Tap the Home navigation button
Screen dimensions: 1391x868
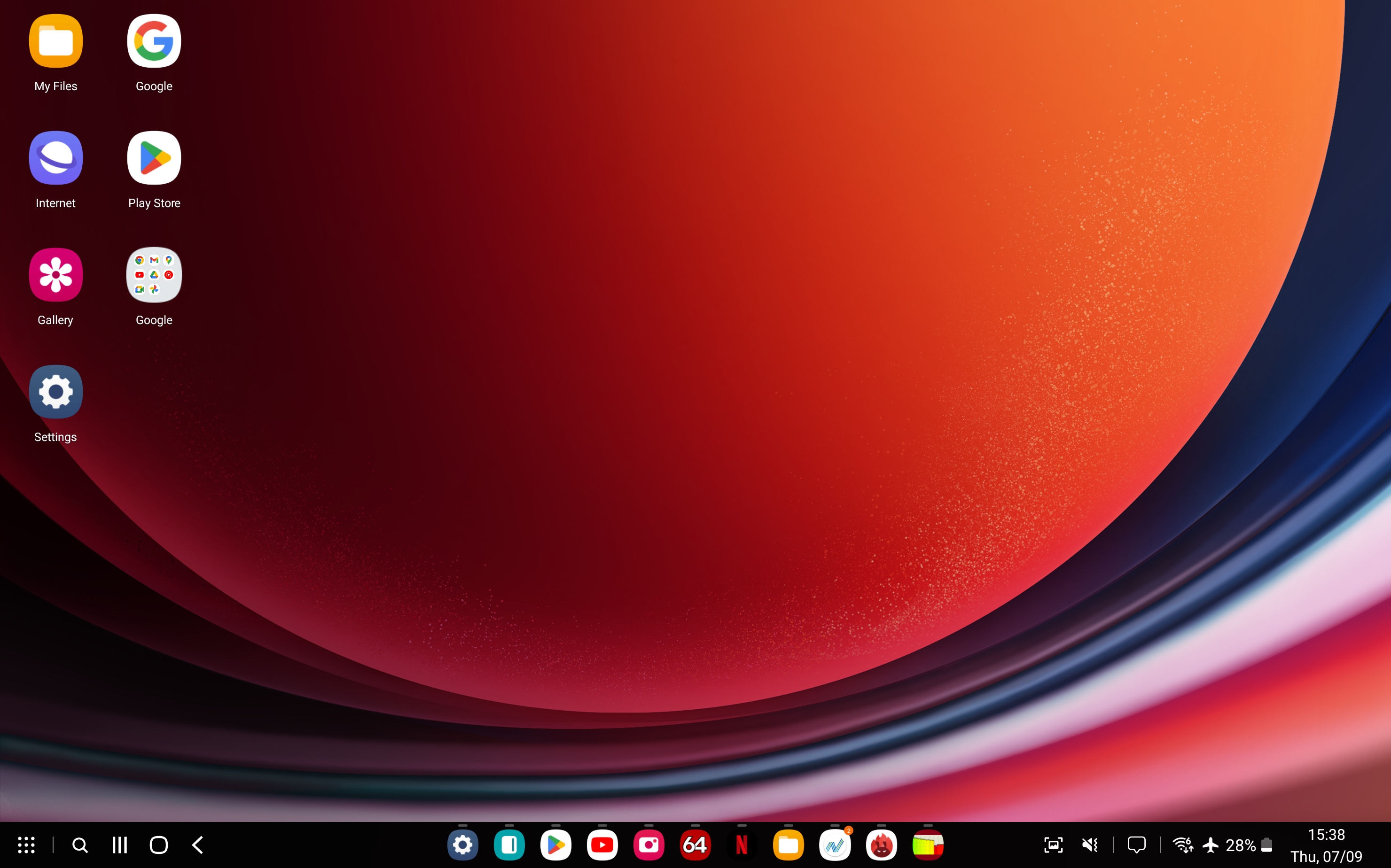(158, 845)
